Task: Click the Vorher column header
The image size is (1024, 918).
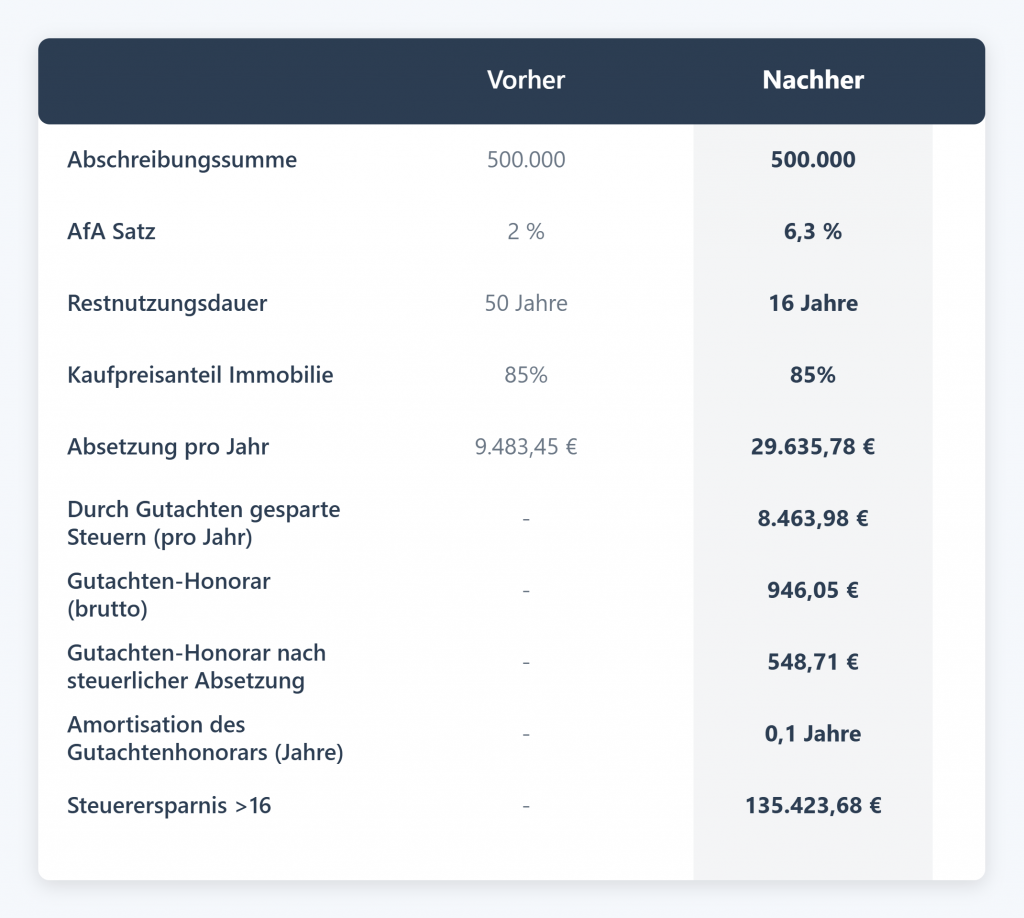Action: [x=526, y=81]
